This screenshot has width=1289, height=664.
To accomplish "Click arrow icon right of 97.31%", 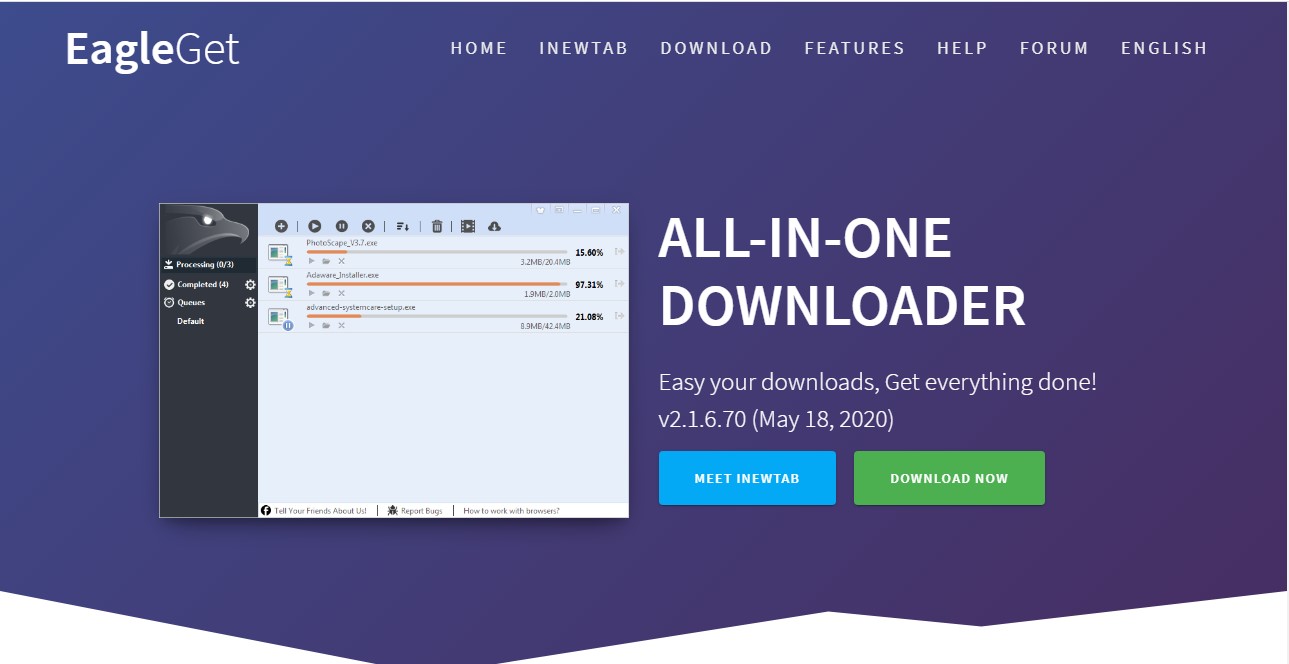I will pyautogui.click(x=620, y=284).
